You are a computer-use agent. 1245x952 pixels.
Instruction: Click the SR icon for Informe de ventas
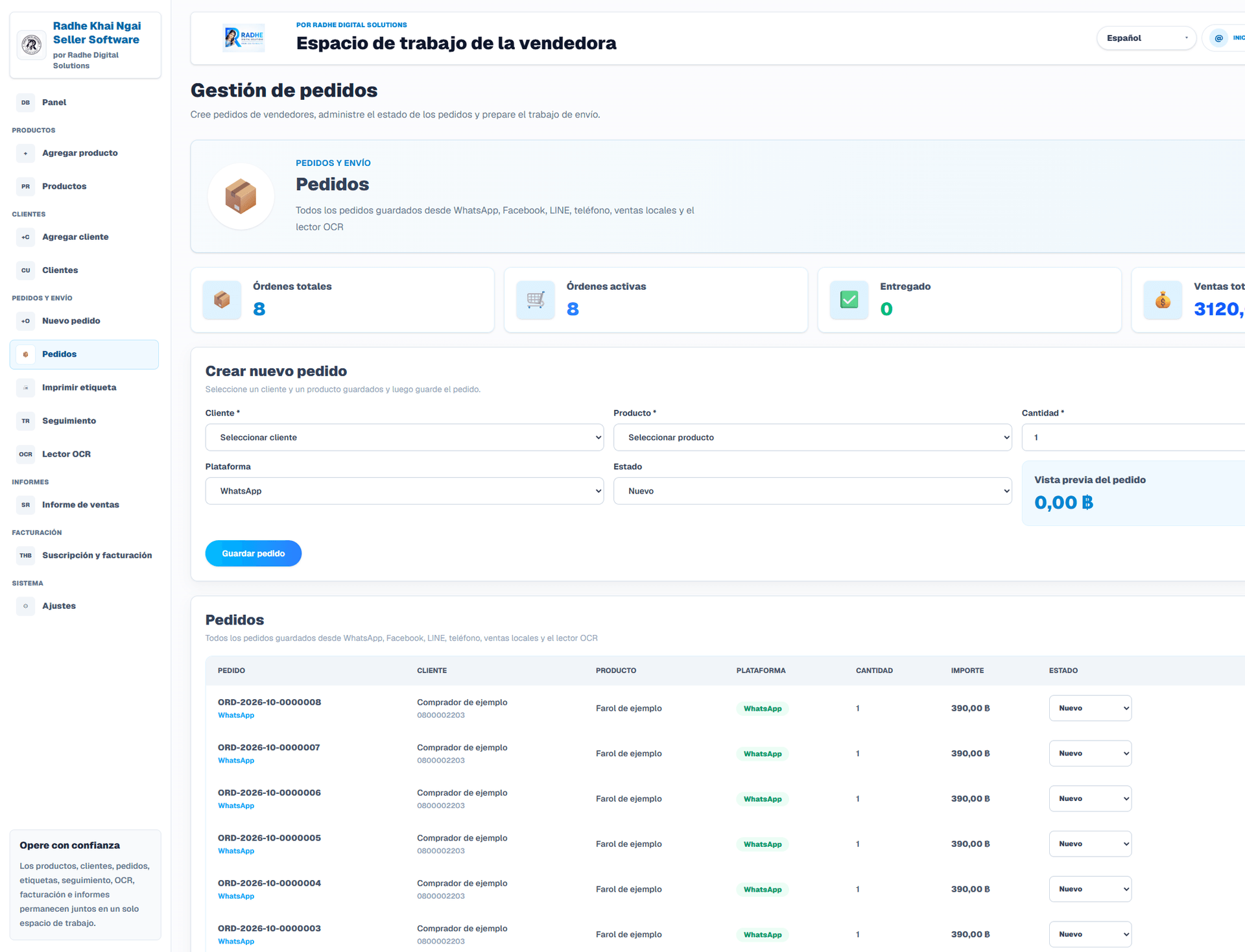(x=25, y=505)
